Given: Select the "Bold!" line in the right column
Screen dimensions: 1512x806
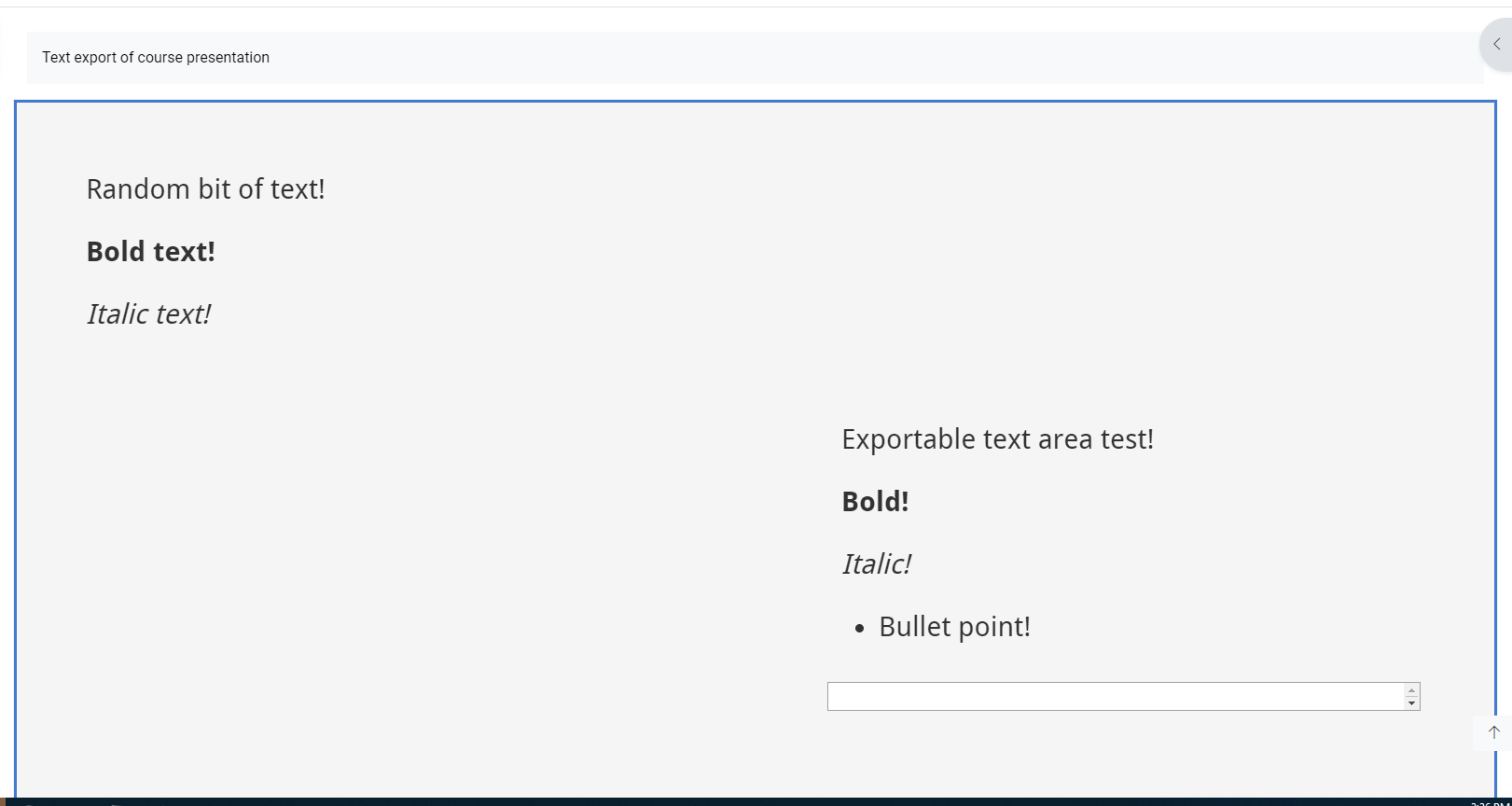Looking at the screenshot, I should 875,502.
